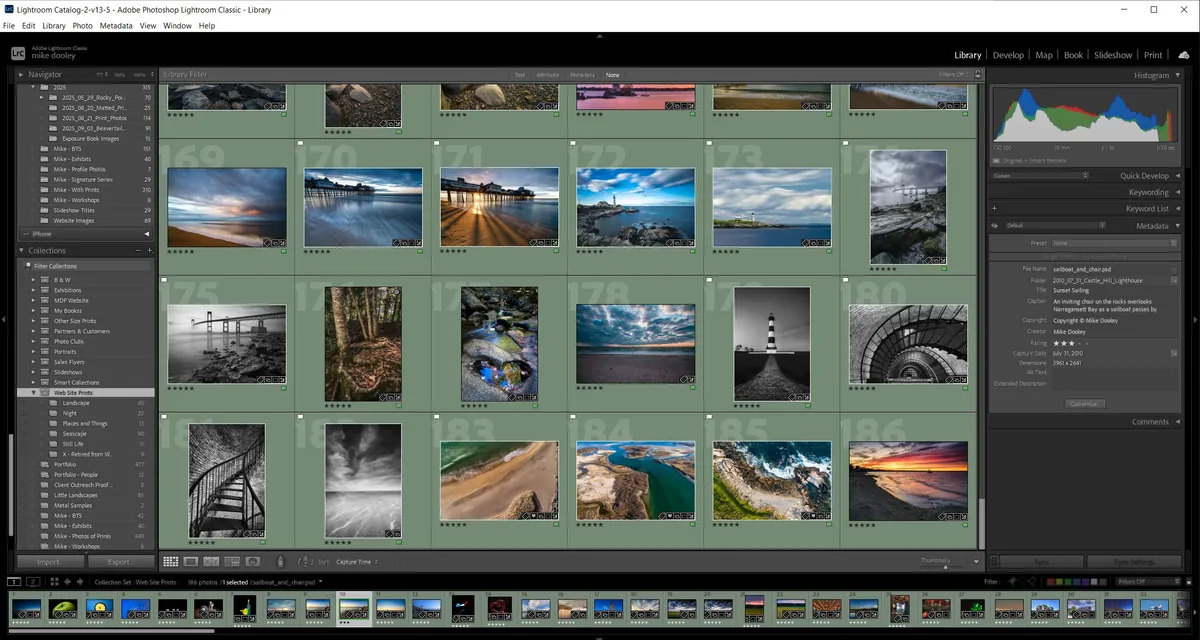Image resolution: width=1200 pixels, height=640 pixels.
Task: Click the sort direction icon in toolbar
Action: (x=307, y=561)
